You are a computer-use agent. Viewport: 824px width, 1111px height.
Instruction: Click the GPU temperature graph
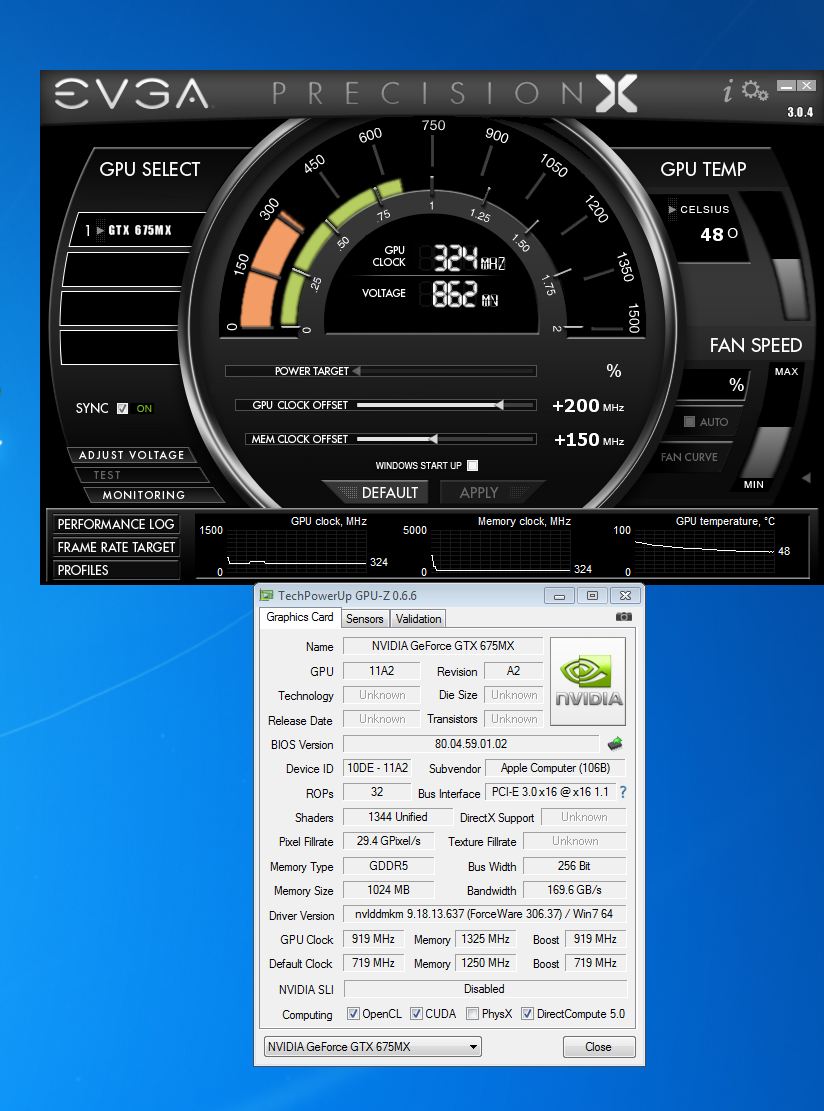(x=704, y=553)
